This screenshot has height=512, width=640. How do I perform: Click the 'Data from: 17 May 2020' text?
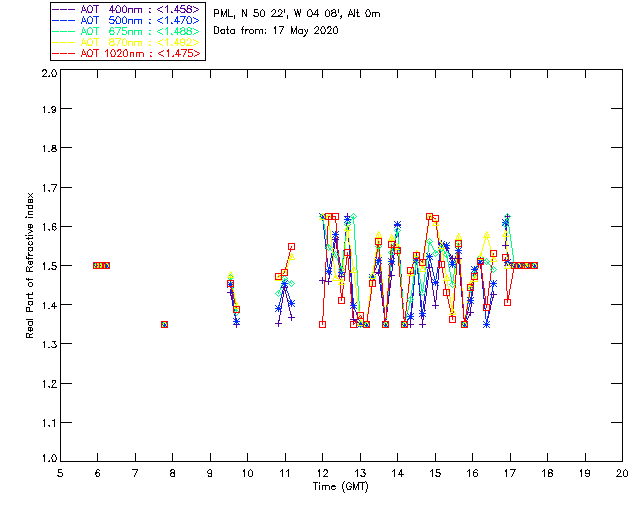point(276,31)
